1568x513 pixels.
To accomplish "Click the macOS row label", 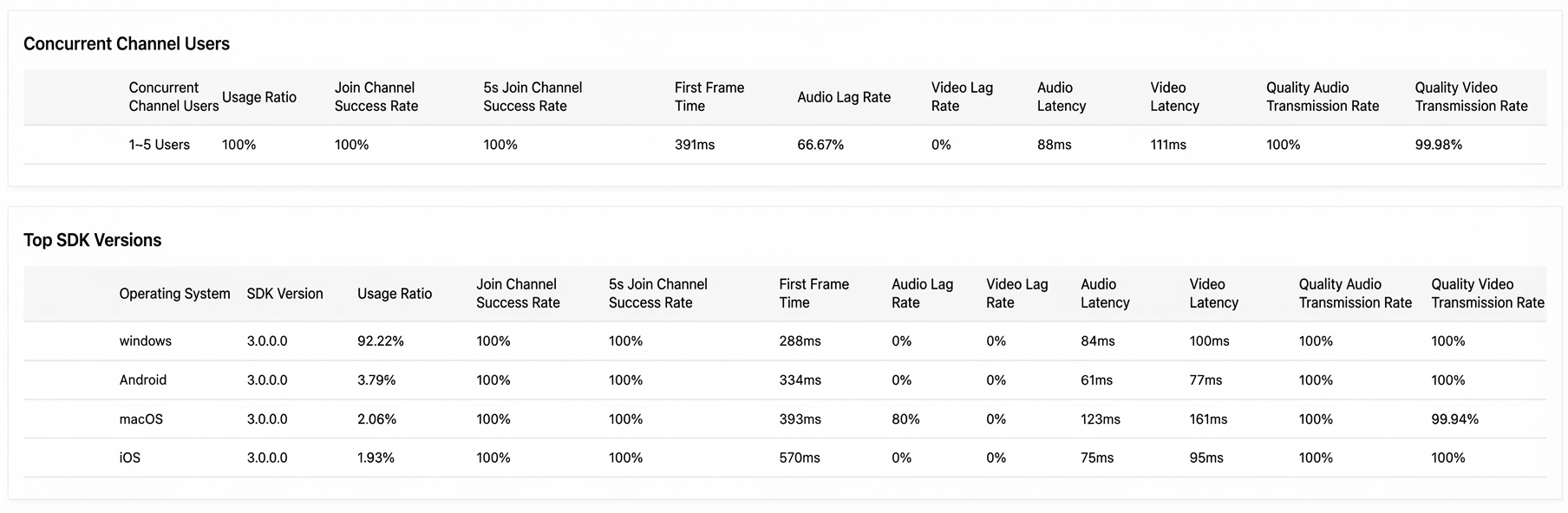I will click(141, 419).
